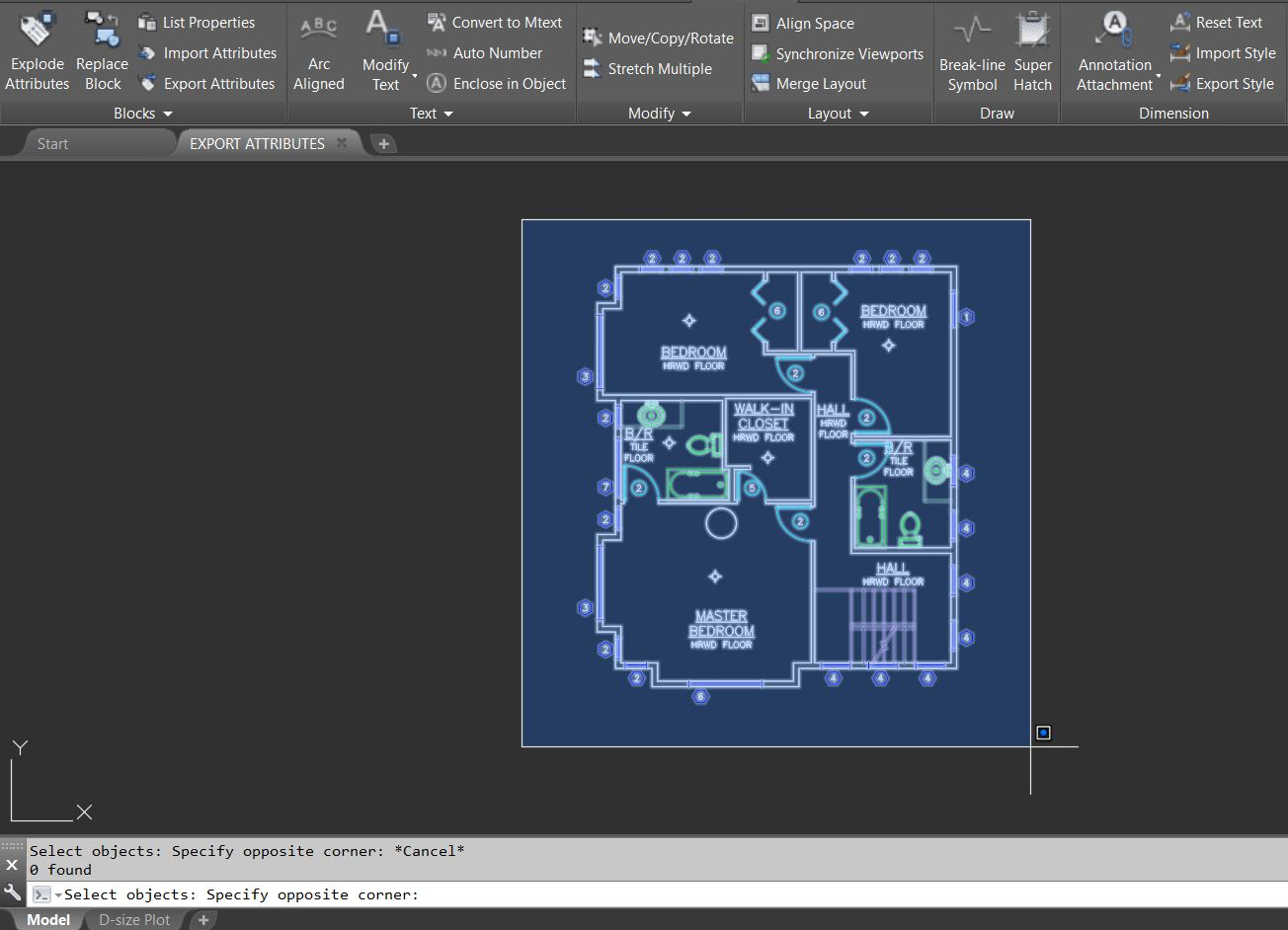
Task: Expand the Layout panel flyout
Action: (x=839, y=114)
